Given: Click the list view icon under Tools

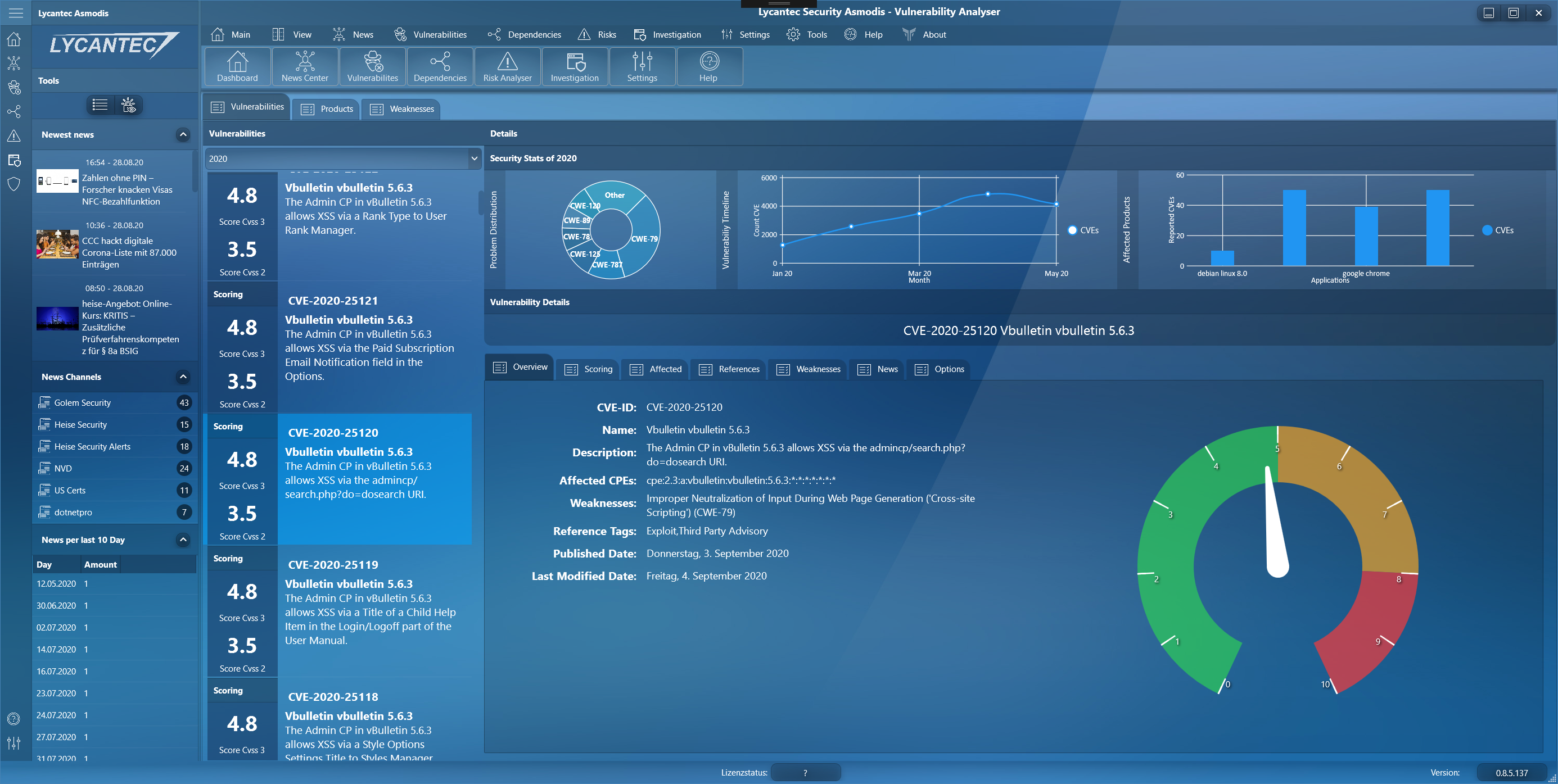Looking at the screenshot, I should click(101, 105).
